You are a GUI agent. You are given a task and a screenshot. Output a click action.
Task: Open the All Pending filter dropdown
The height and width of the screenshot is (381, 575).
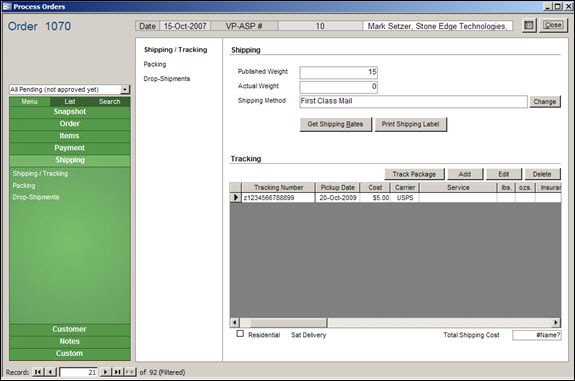(125, 89)
